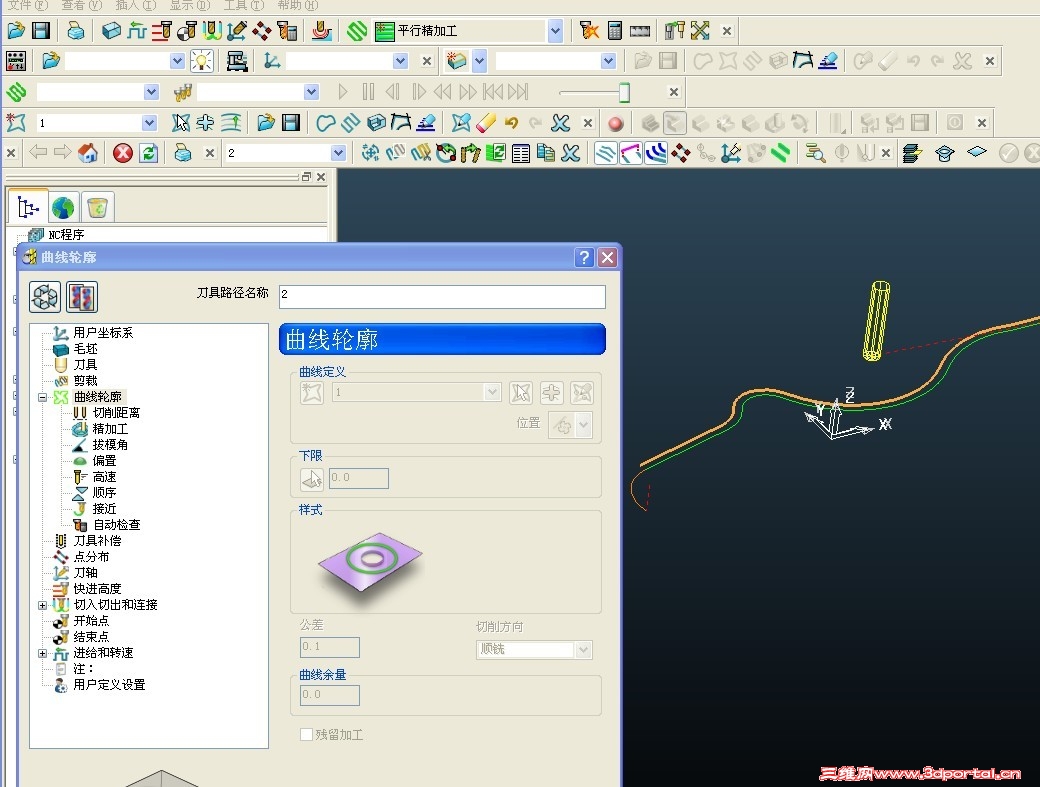Open 精加工 settings page

point(110,428)
